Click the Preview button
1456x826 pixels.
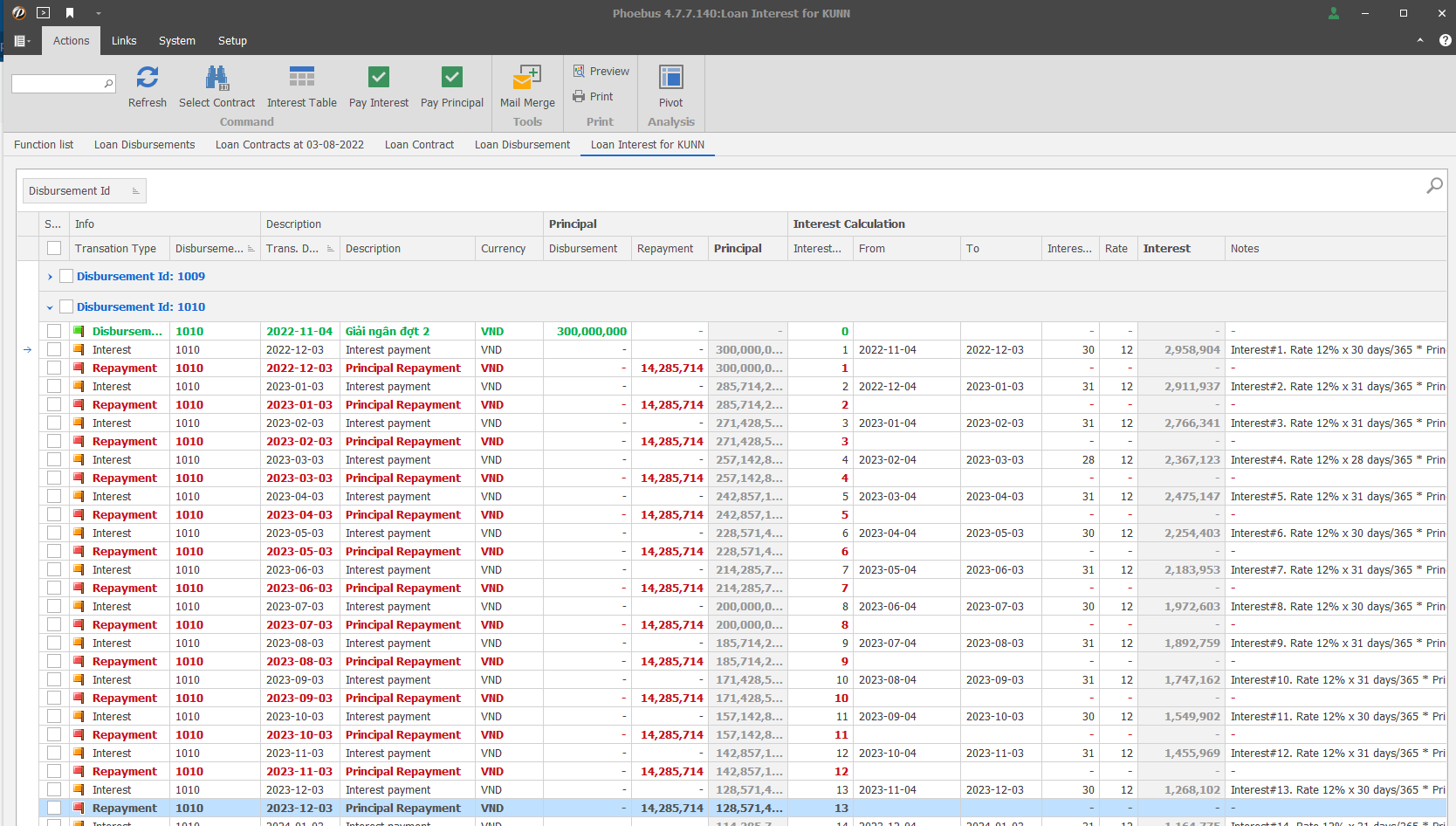pos(601,72)
